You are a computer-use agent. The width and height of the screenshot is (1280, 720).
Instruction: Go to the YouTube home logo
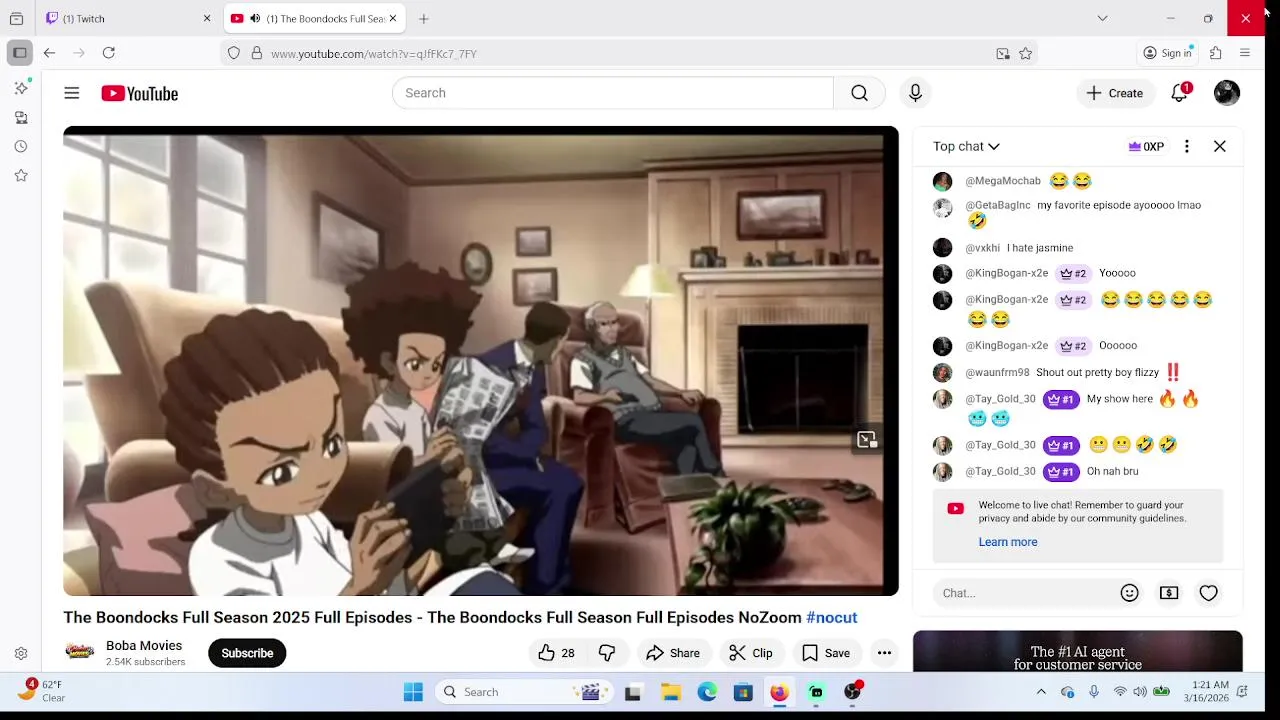(x=139, y=93)
